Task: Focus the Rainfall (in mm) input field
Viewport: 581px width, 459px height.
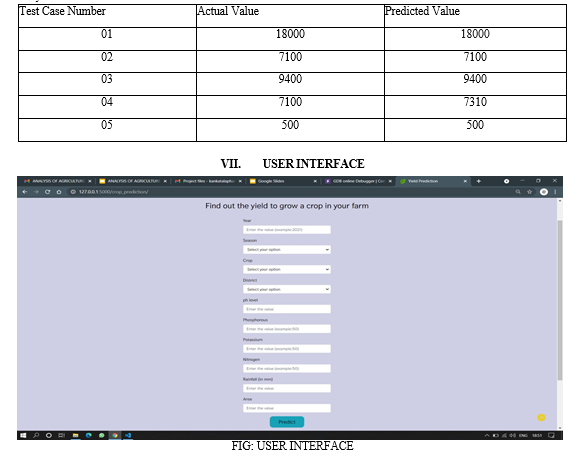Action: pyautogui.click(x=287, y=388)
